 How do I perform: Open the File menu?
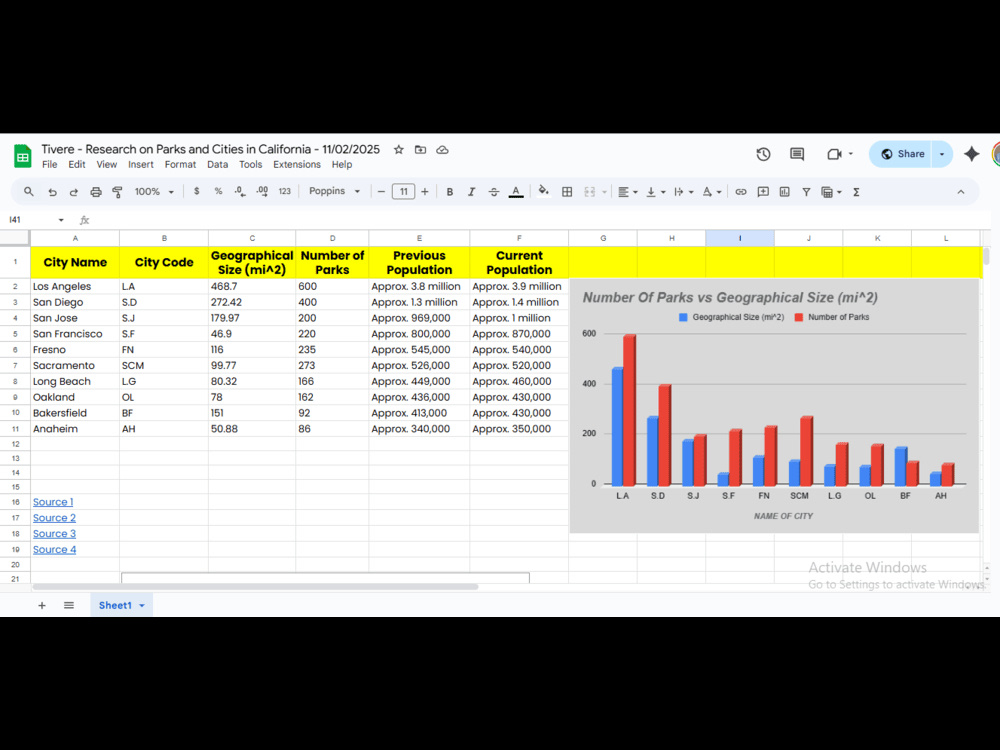[x=50, y=165]
